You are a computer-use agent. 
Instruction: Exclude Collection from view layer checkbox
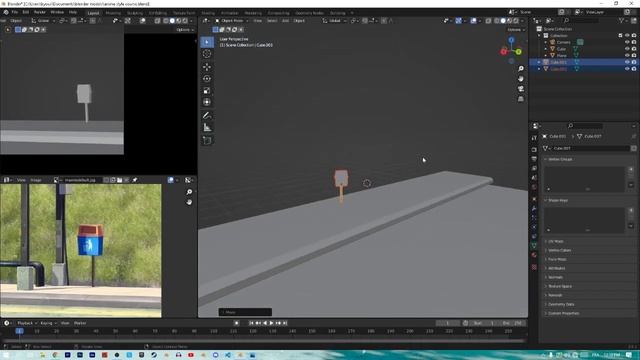pos(620,36)
